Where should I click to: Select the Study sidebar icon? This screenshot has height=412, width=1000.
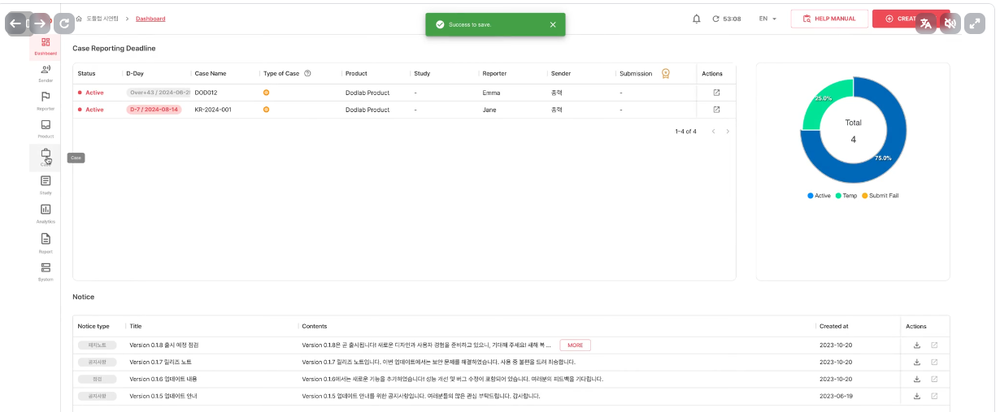click(45, 184)
